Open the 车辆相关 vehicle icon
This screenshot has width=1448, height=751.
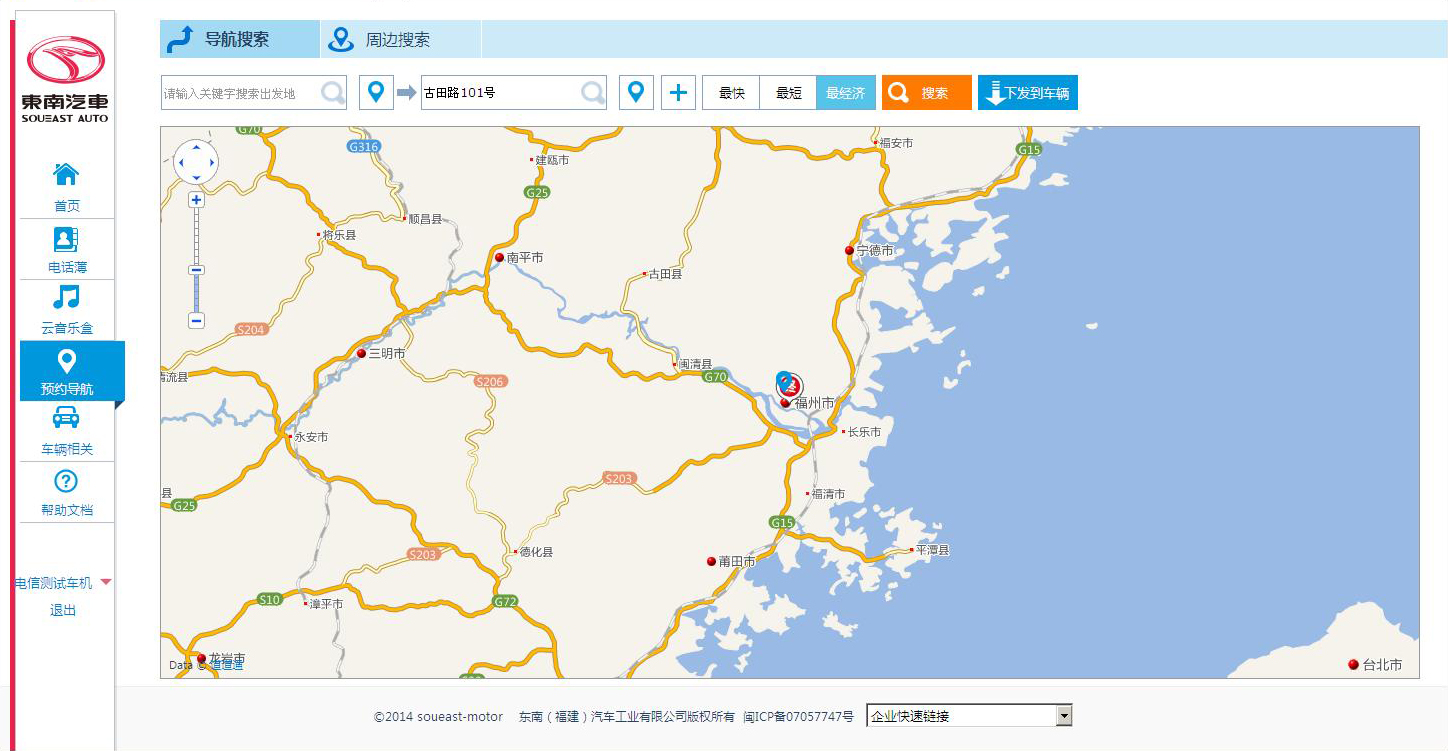66,418
